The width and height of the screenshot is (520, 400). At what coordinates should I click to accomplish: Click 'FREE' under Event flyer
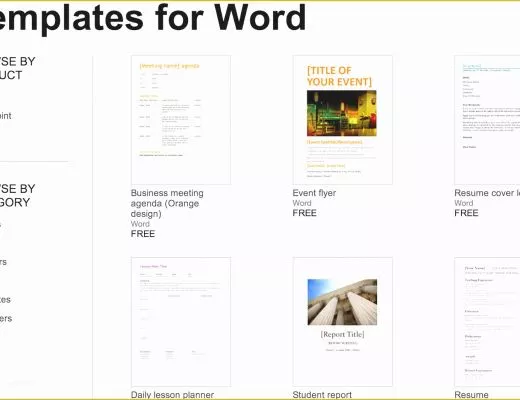[x=304, y=213]
